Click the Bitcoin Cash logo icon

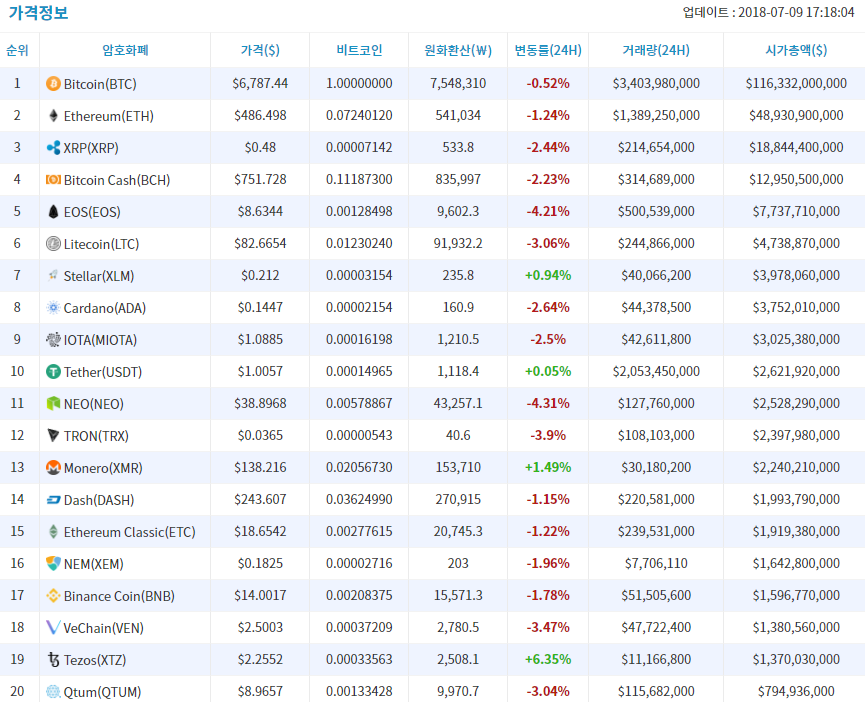coord(53,180)
